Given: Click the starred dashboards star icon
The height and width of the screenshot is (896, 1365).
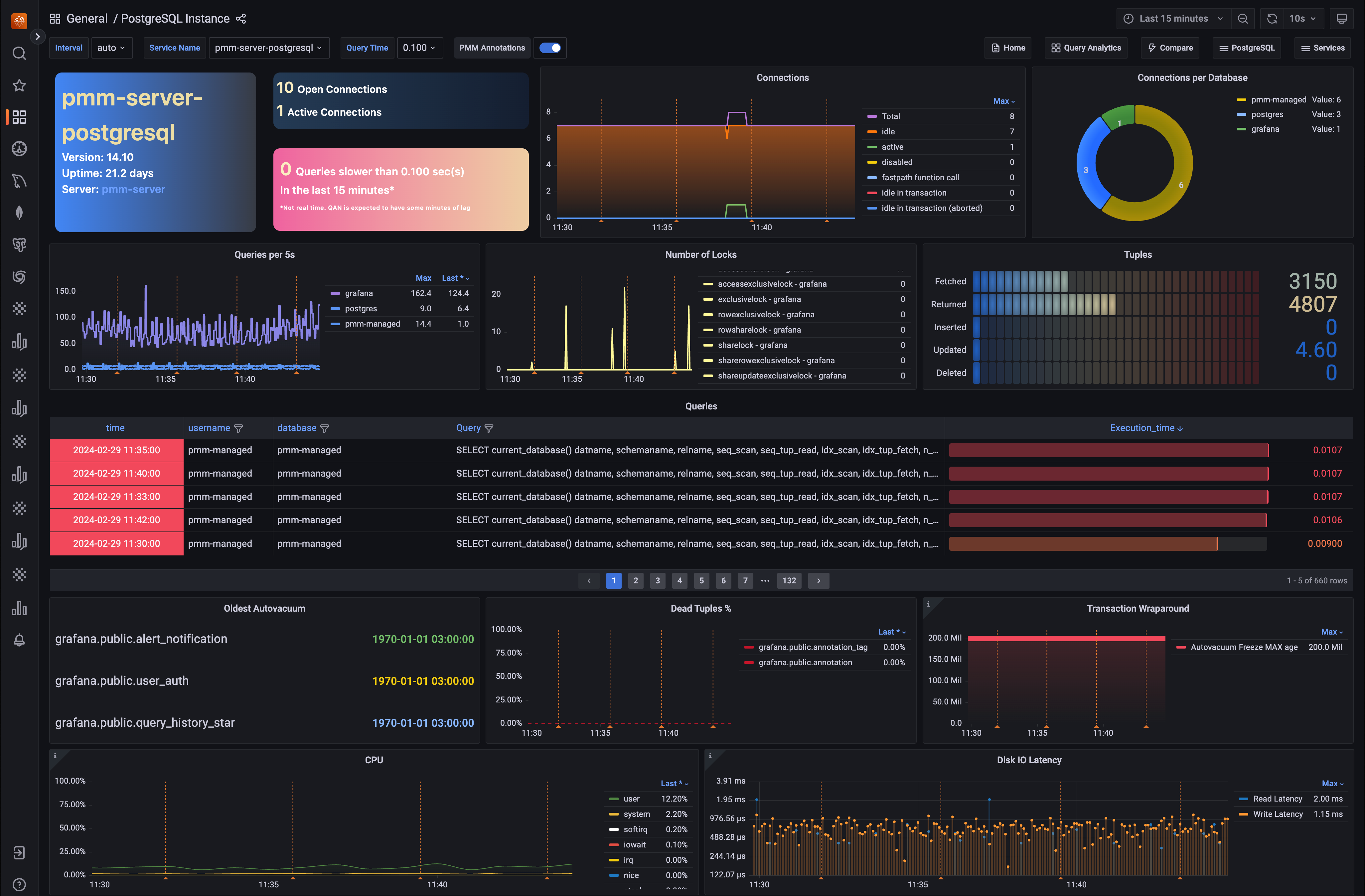Looking at the screenshot, I should pos(19,85).
